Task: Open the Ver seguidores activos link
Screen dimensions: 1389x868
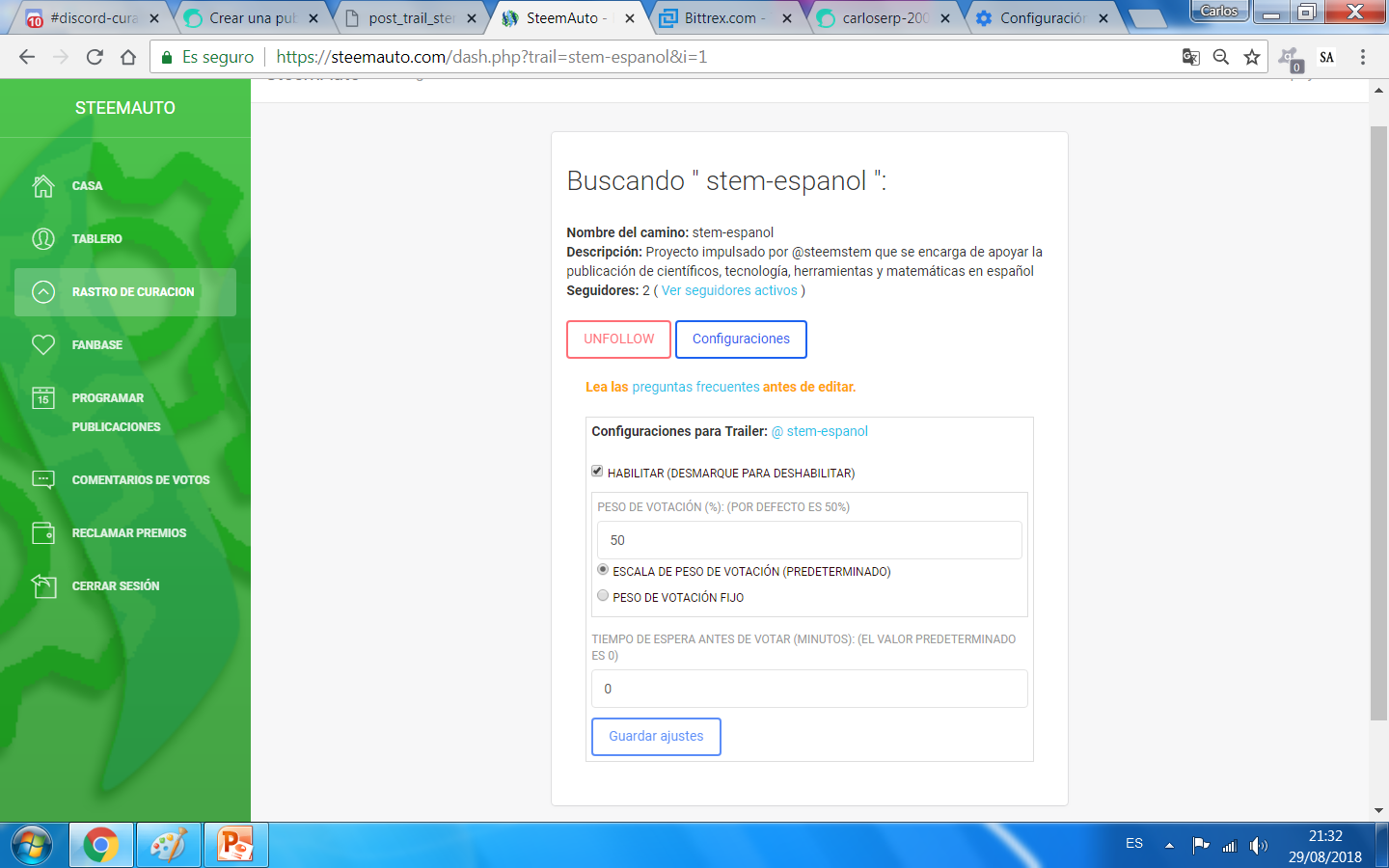Action: pyautogui.click(x=729, y=290)
